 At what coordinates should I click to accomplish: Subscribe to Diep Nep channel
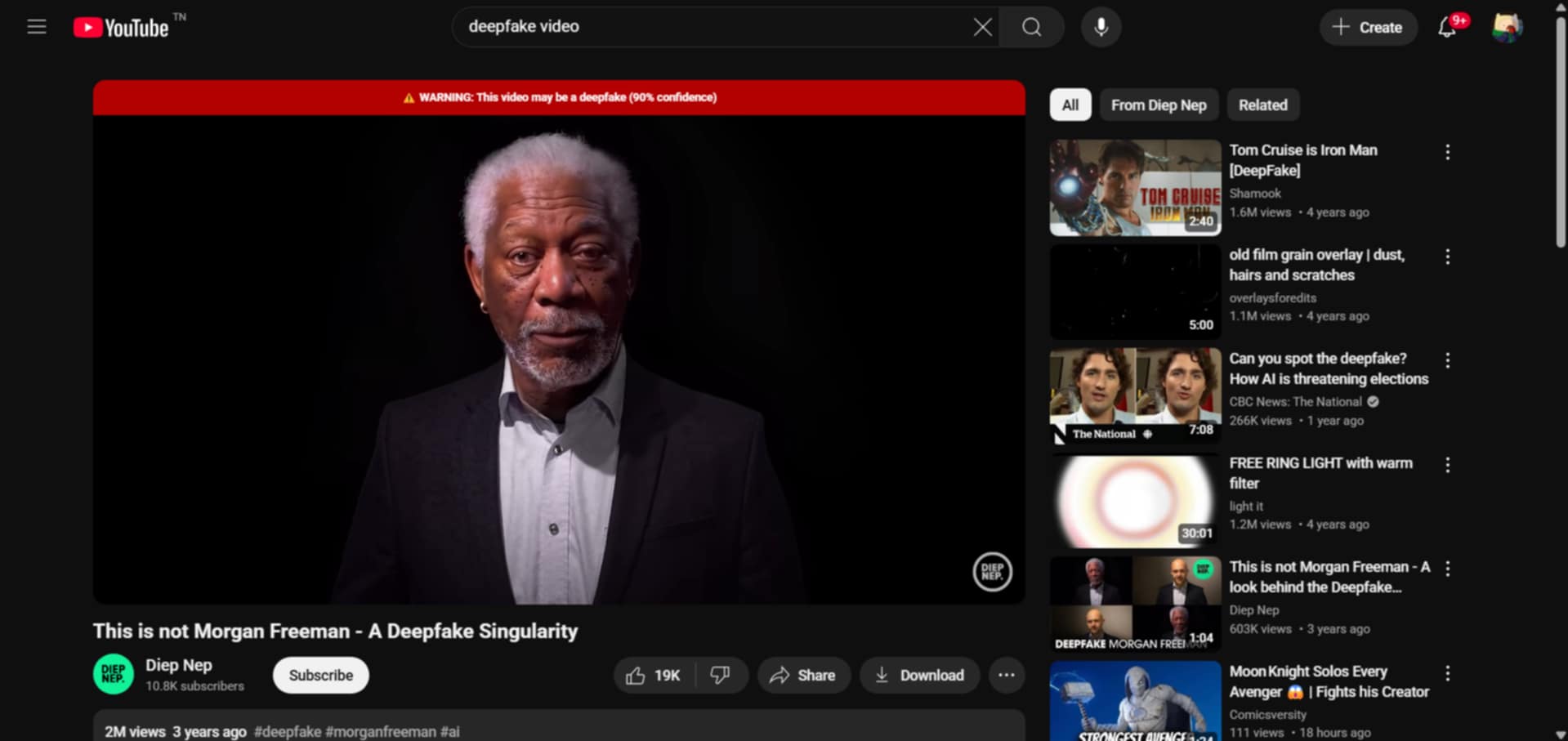(321, 675)
